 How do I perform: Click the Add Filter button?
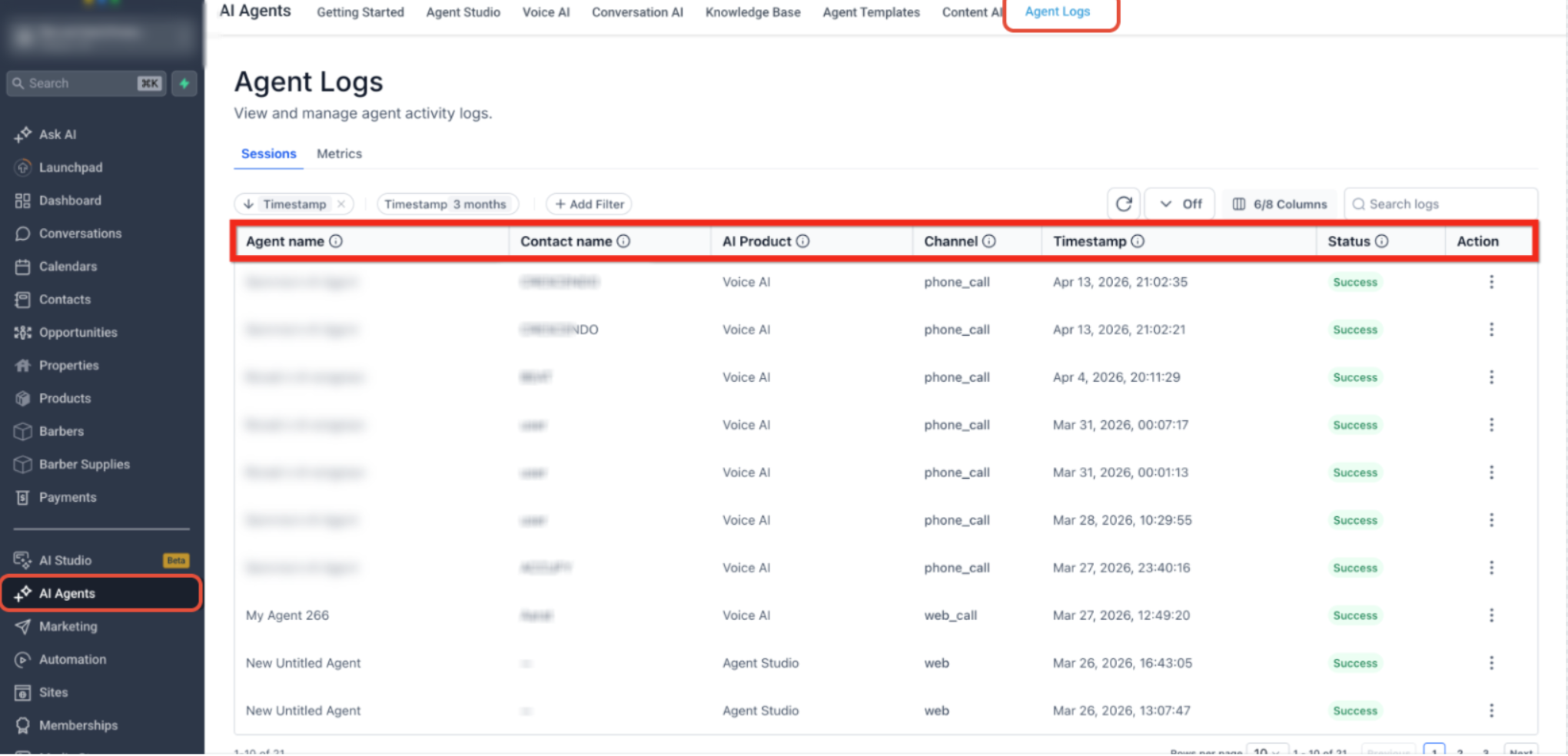[x=590, y=204]
